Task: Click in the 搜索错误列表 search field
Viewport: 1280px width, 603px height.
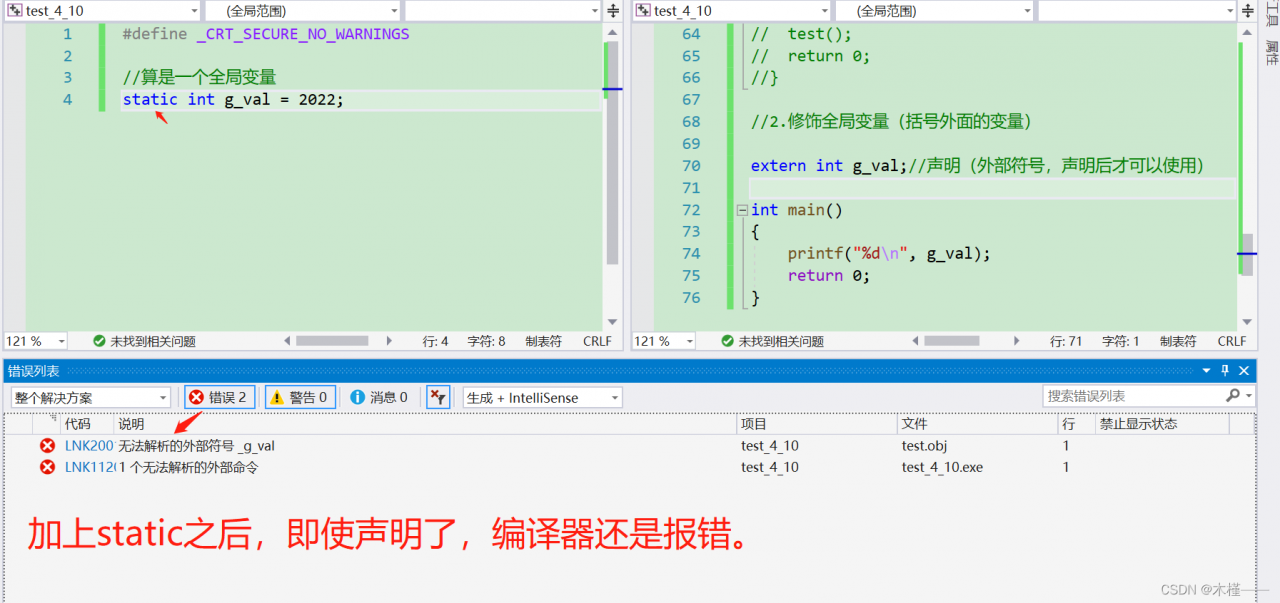Action: pos(1133,396)
